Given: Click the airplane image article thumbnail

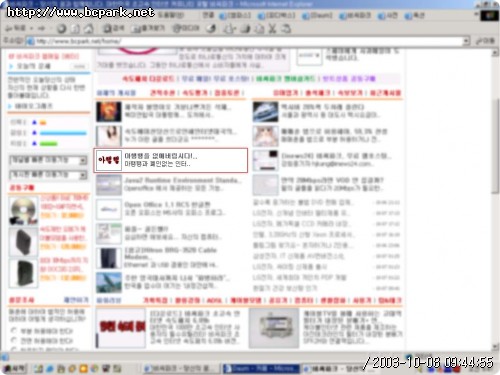Looking at the screenshot, I should point(109,283).
